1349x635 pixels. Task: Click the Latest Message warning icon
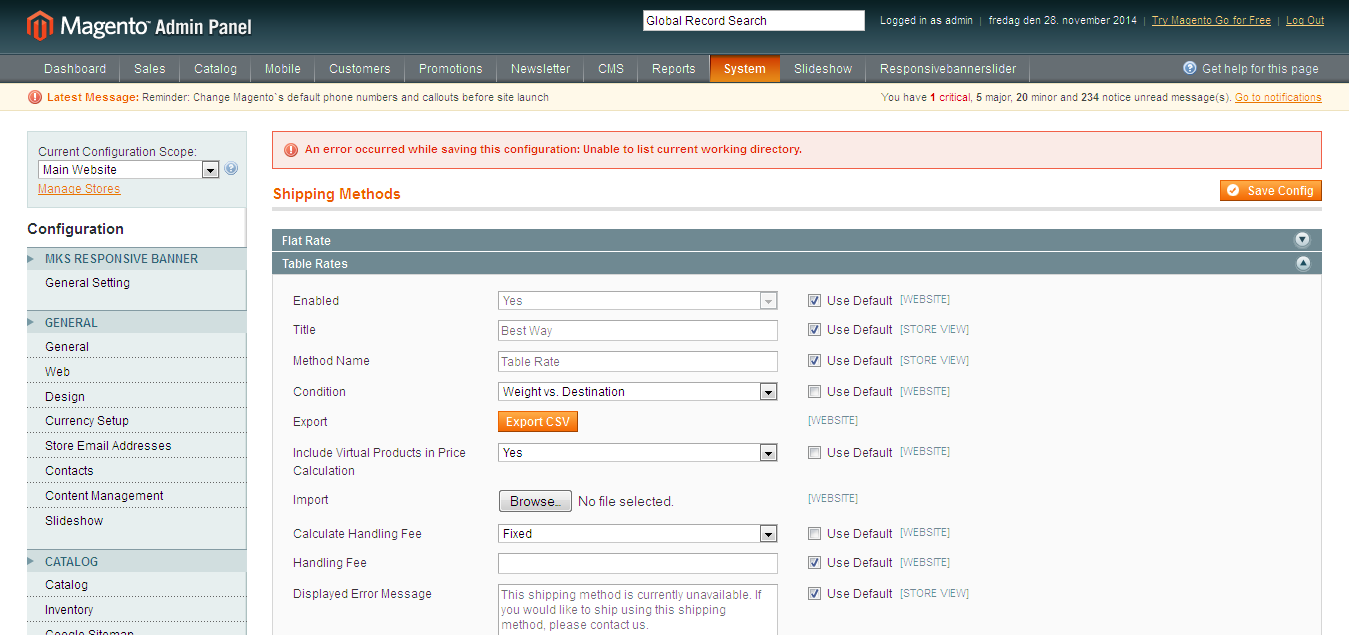[35, 97]
